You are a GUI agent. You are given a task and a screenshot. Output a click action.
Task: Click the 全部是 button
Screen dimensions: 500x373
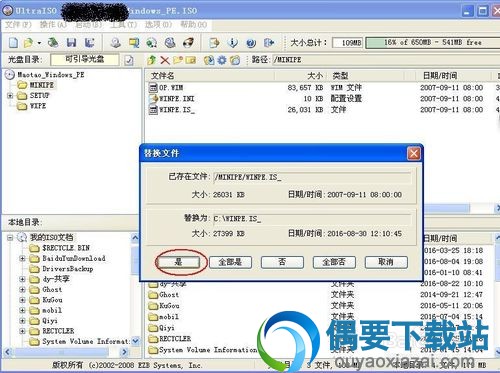[230, 262]
